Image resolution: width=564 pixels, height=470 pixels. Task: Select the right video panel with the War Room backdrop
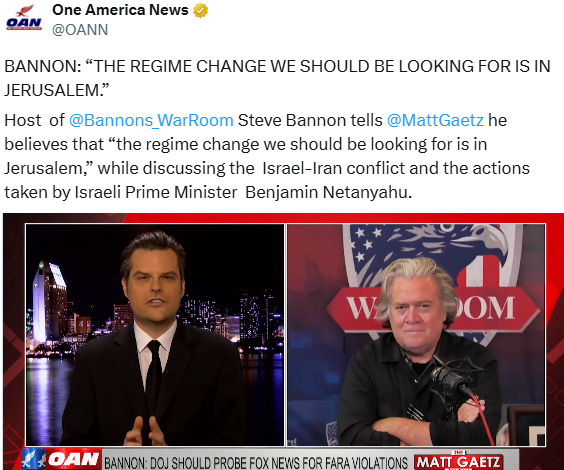[x=416, y=335]
